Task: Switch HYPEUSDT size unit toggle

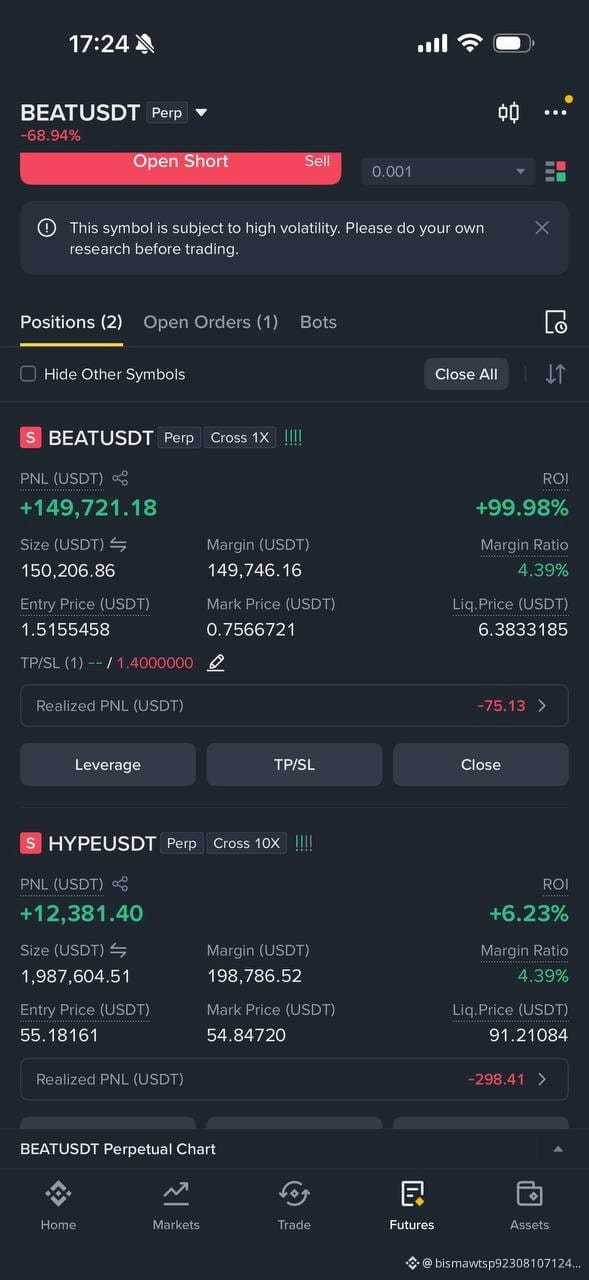Action: pyautogui.click(x=118, y=950)
